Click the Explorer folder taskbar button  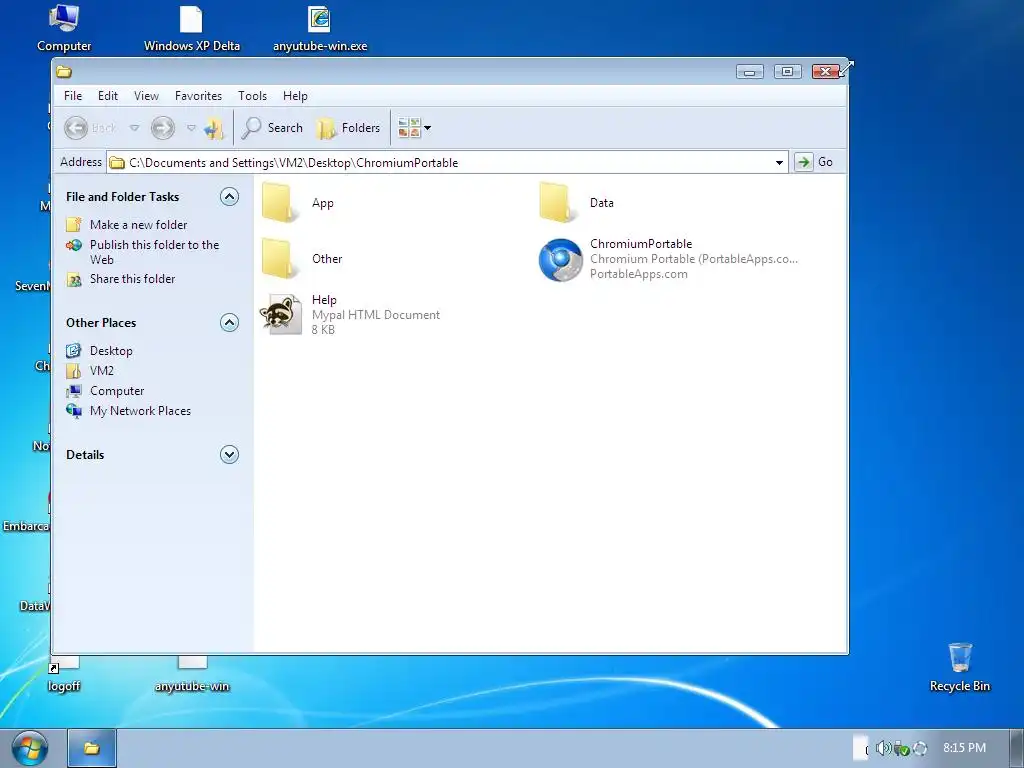click(92, 748)
